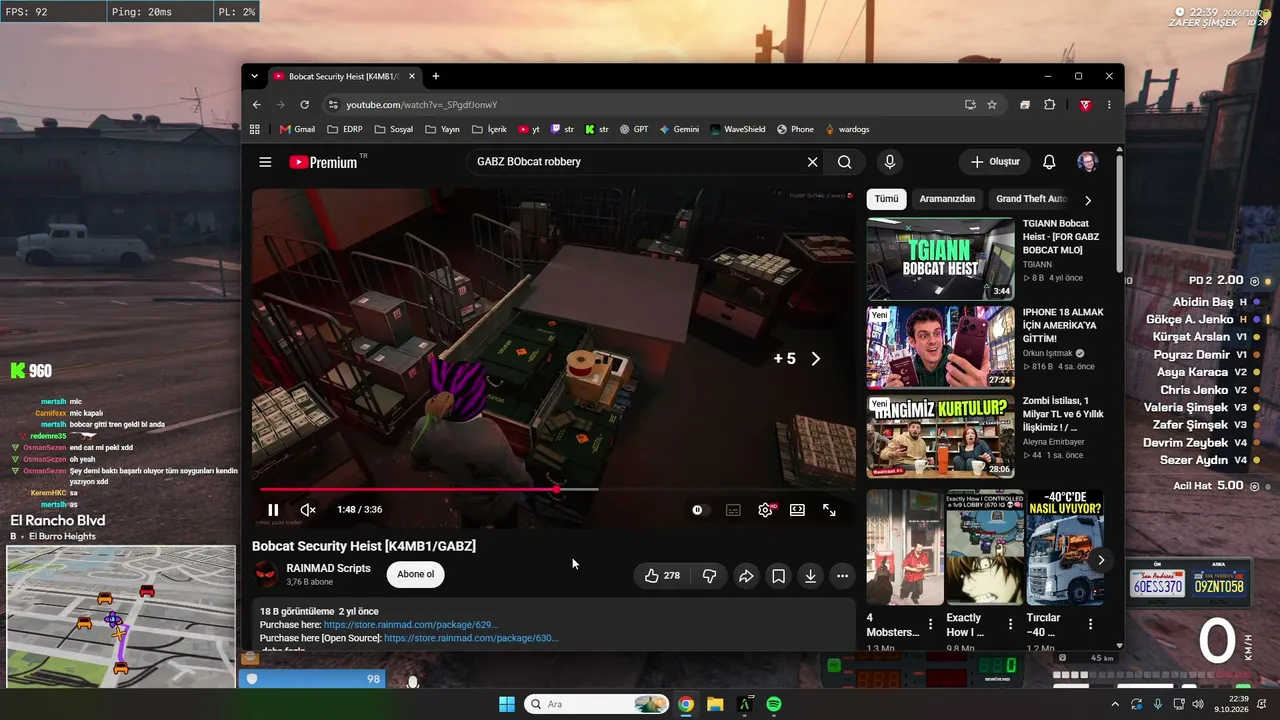This screenshot has height=720, width=1280.
Task: Select the "Grand Theft Auto" filter chip
Action: pos(1031,199)
